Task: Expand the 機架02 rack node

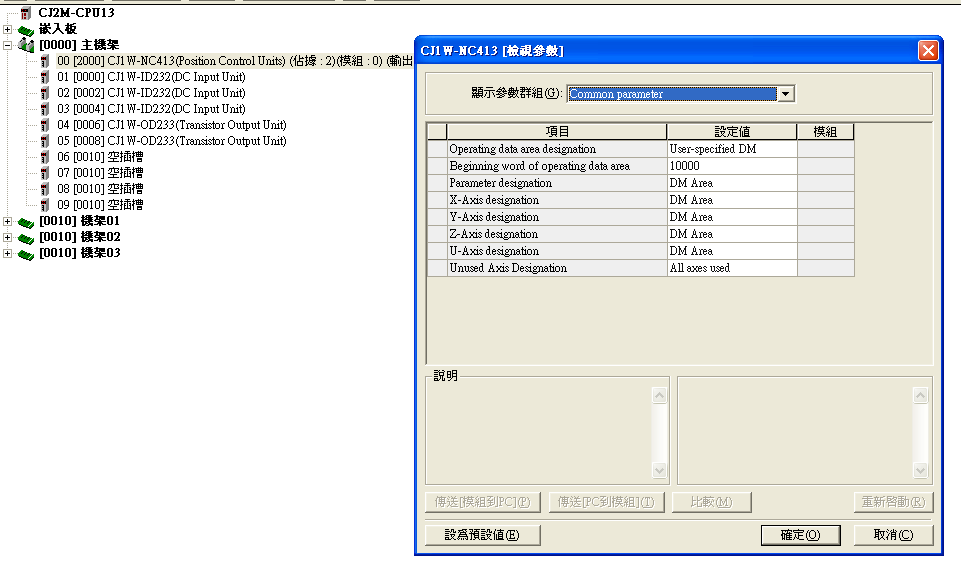Action: click(8, 237)
